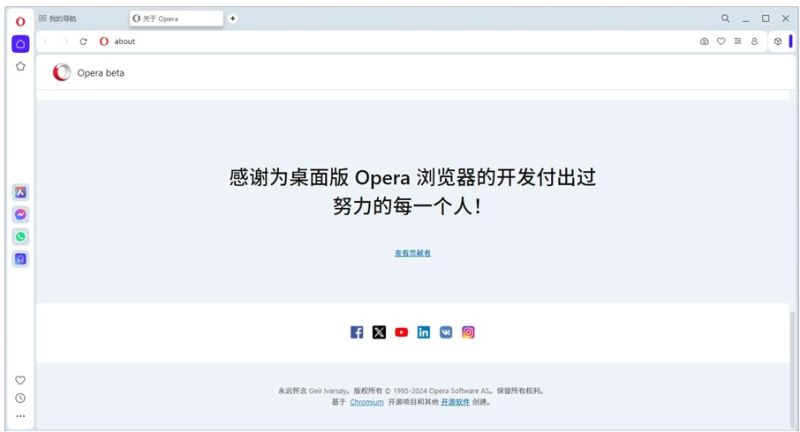Viewport: 800px width, 432px height.
Task: Open the headphones player sidebar icon
Action: click(x=20, y=259)
